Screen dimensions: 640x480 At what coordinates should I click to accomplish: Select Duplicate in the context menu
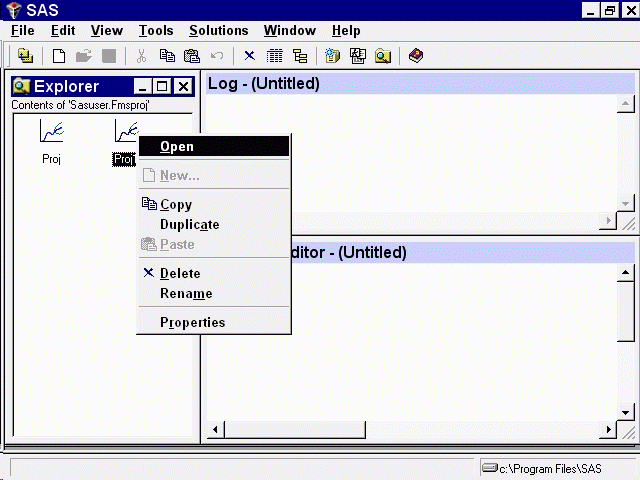(189, 224)
